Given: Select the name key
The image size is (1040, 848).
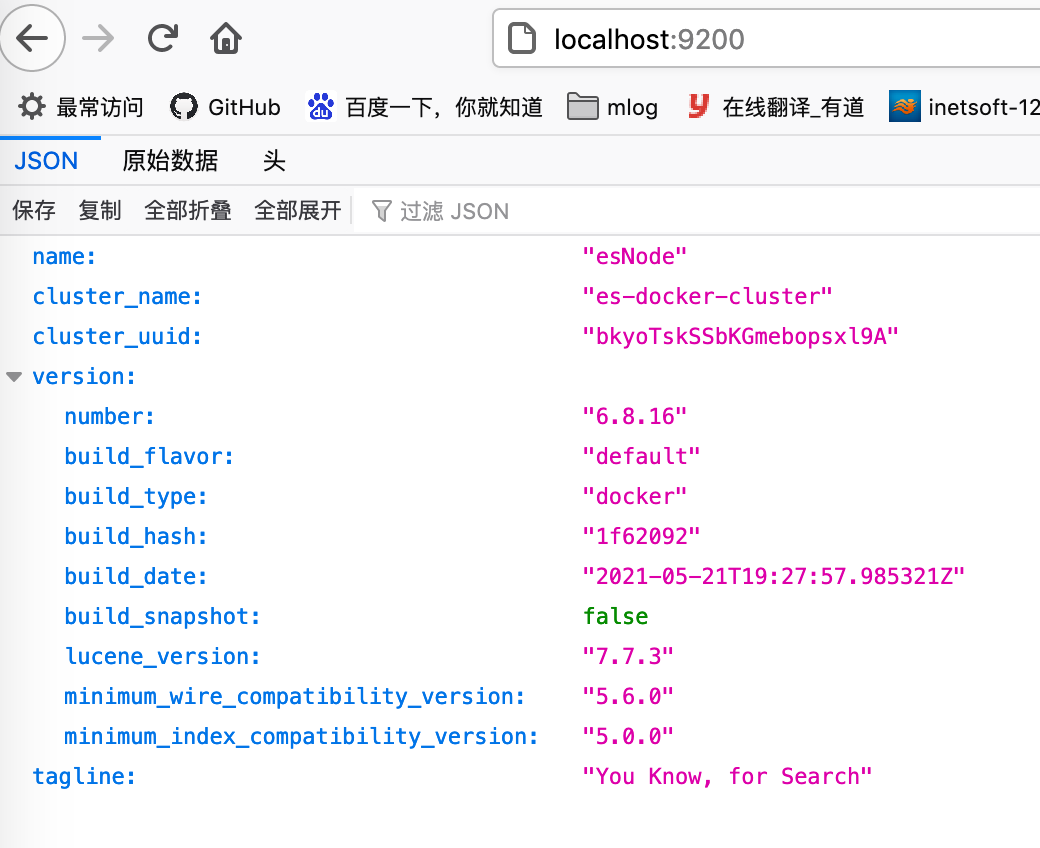Looking at the screenshot, I should [x=64, y=257].
